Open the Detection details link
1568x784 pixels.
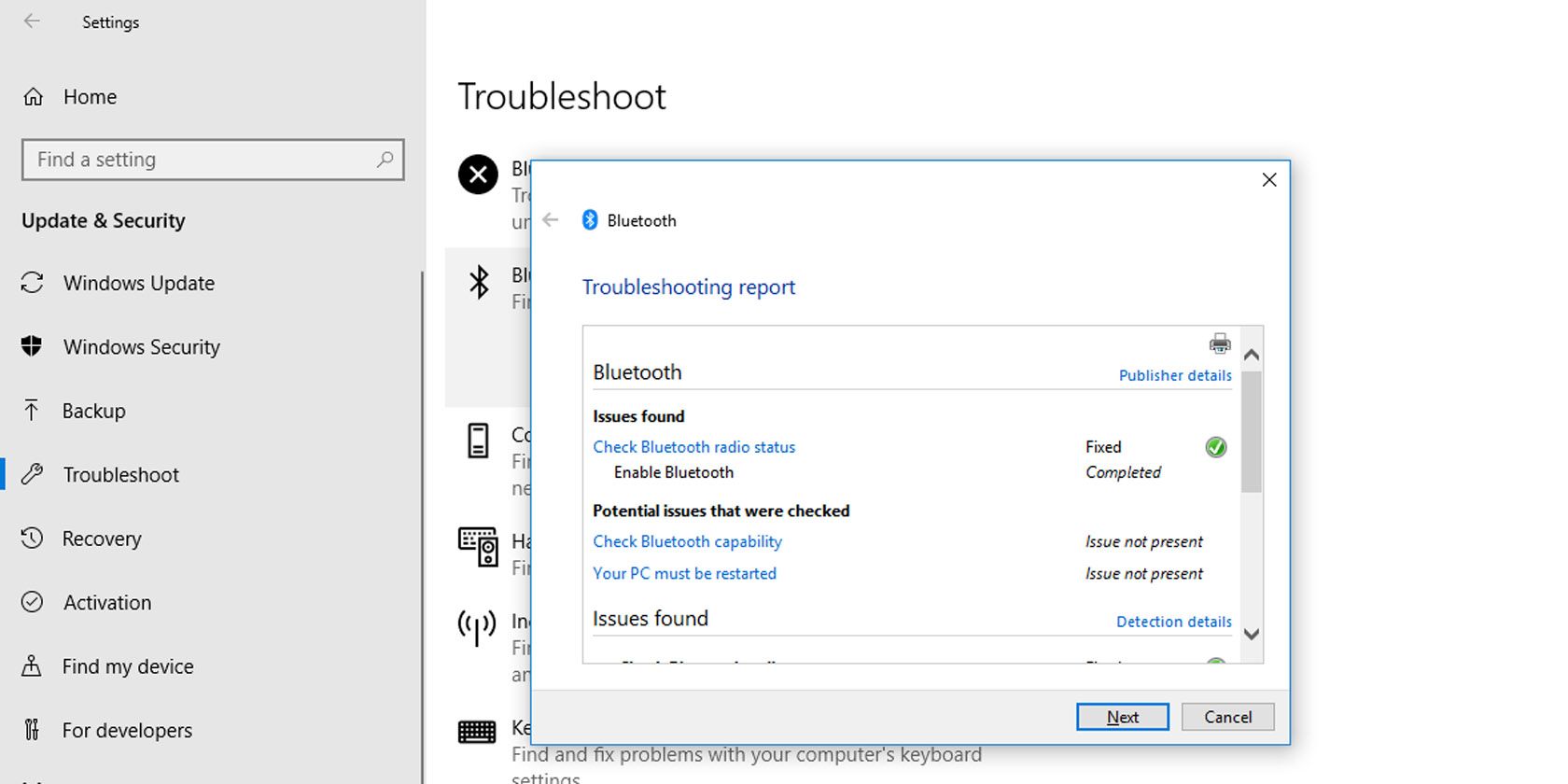[1173, 622]
